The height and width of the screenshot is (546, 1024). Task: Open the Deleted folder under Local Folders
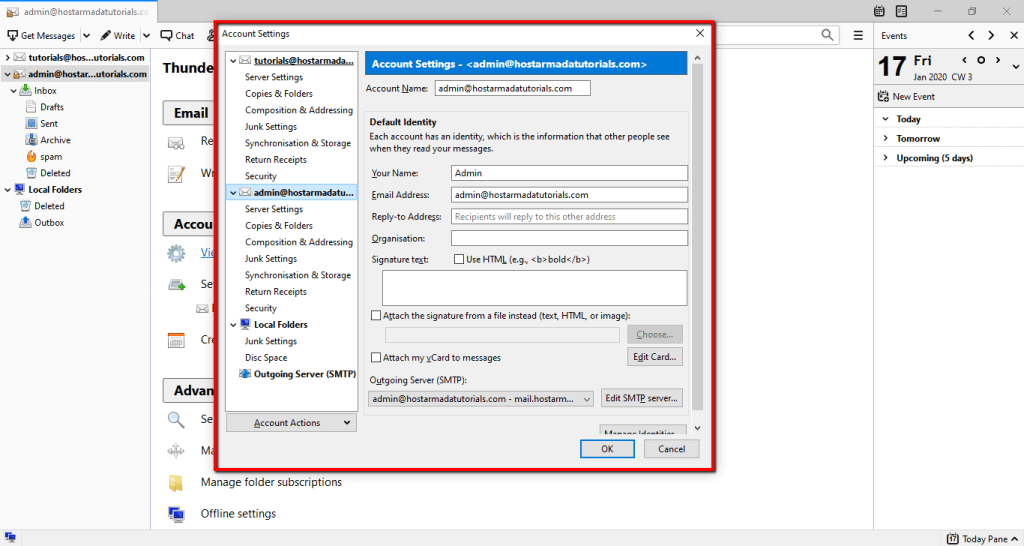click(x=49, y=206)
